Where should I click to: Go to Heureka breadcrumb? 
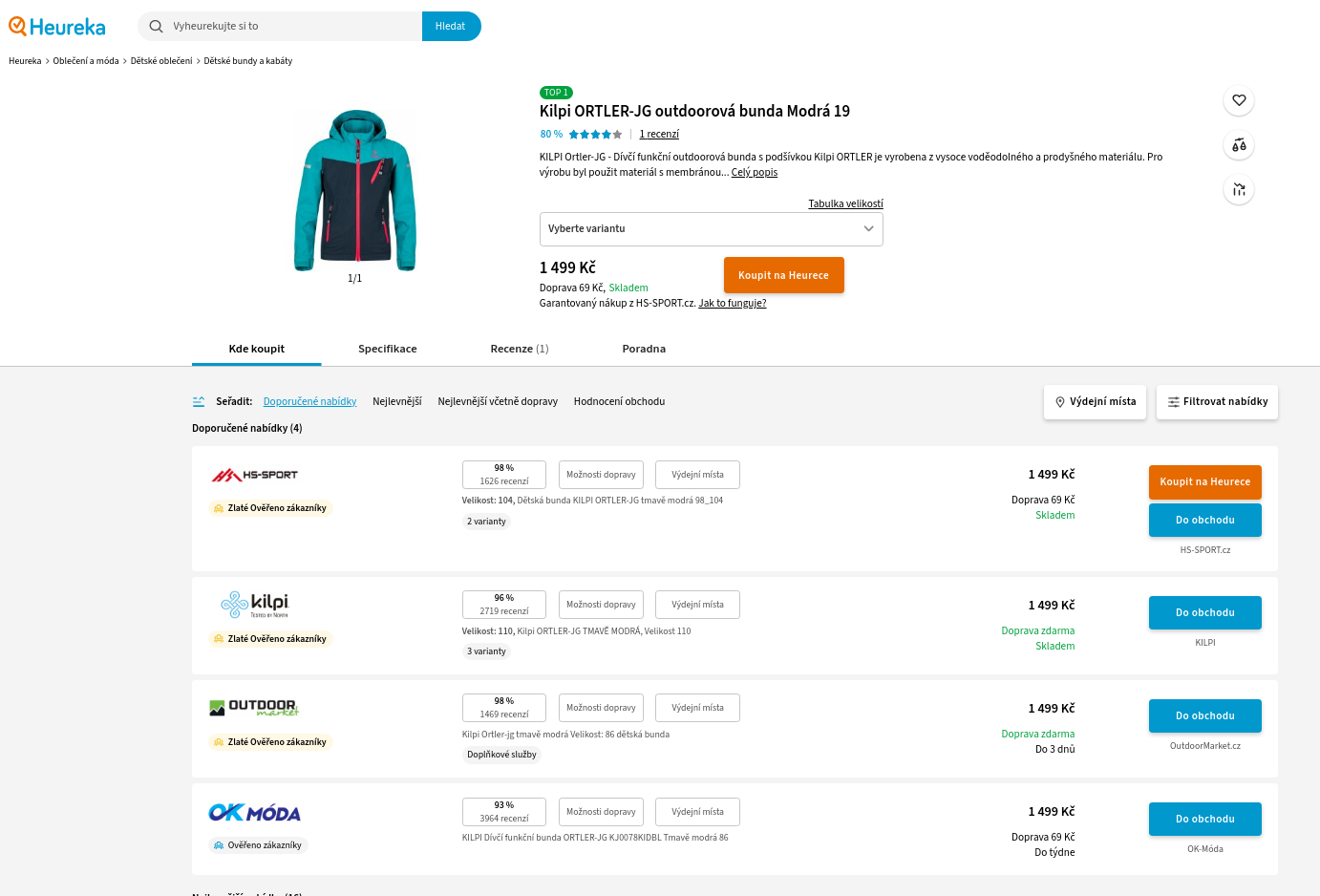(25, 61)
